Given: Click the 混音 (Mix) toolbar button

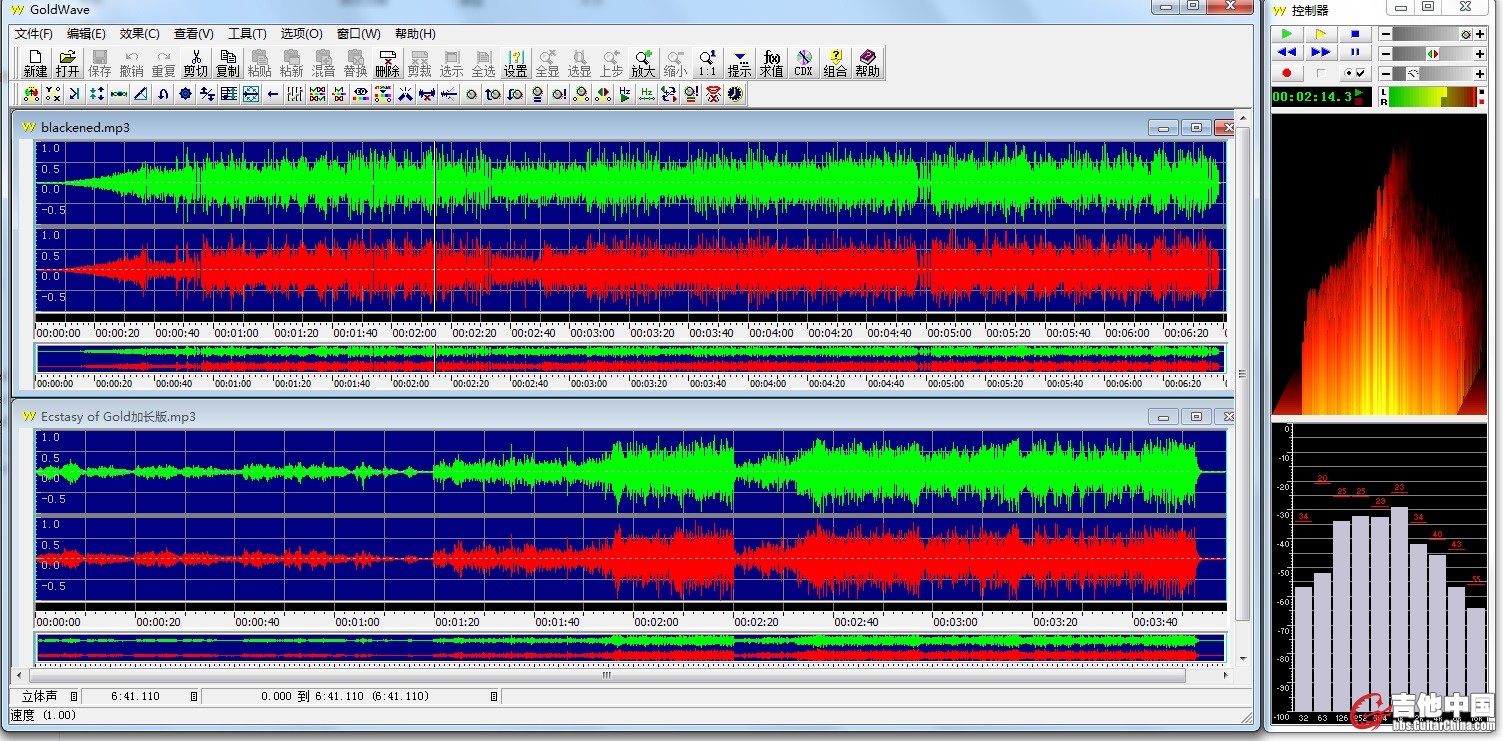Looking at the screenshot, I should 323,64.
